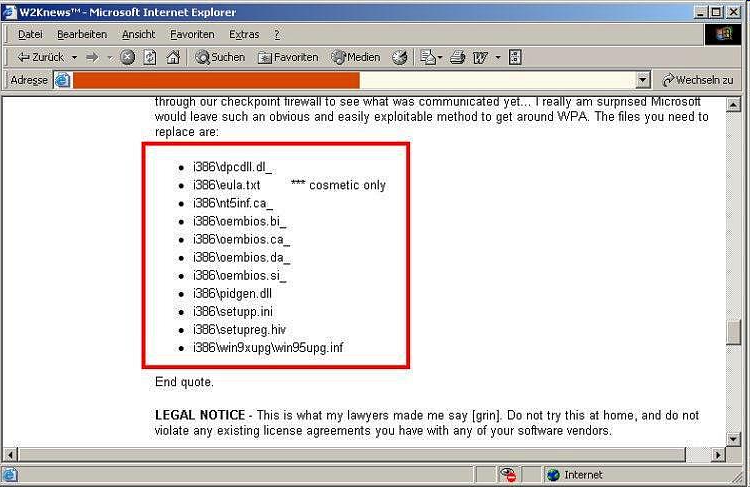
Task: Open the Favoriten menu
Action: point(192,34)
